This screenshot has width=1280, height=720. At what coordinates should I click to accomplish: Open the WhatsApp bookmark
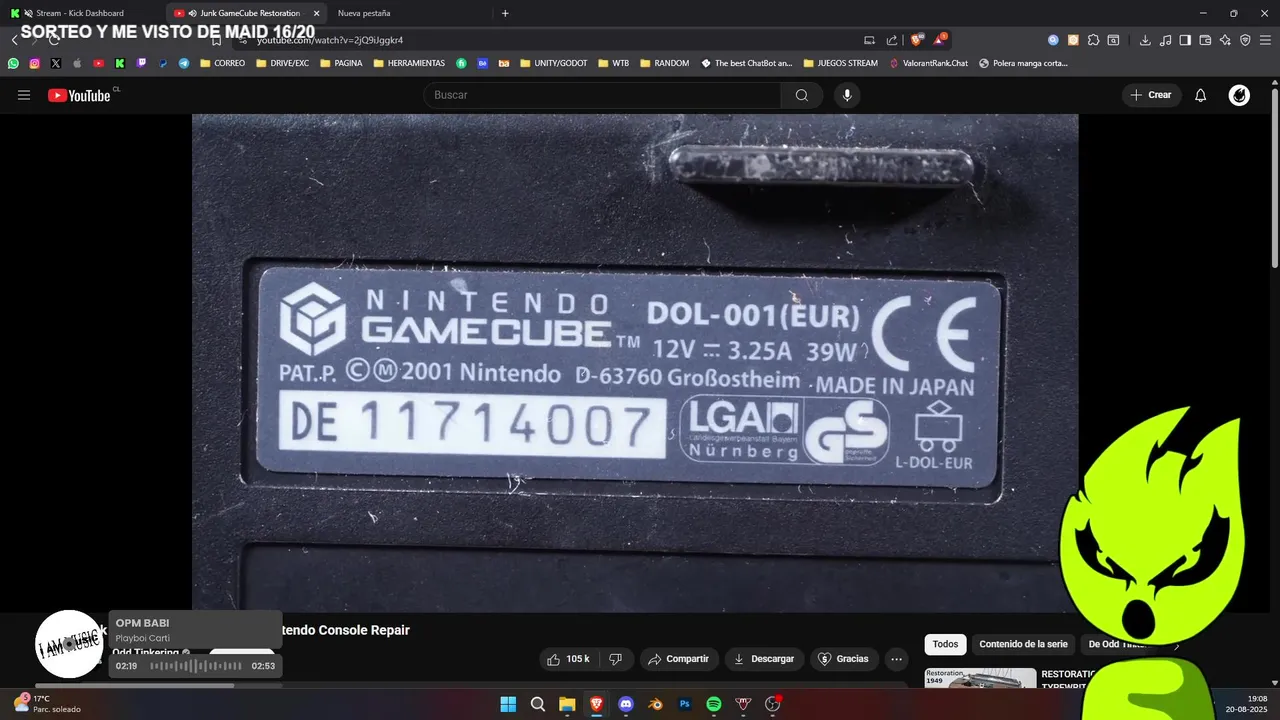pyautogui.click(x=13, y=63)
